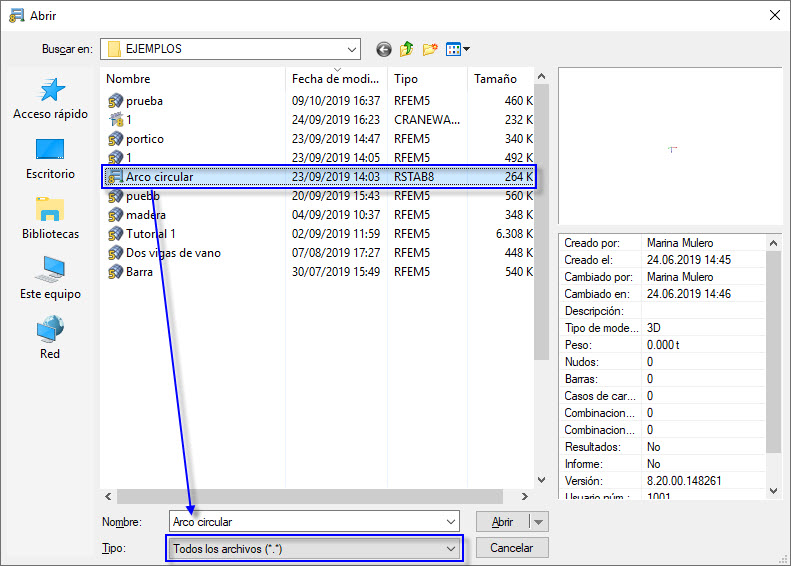Viewport: 791px width, 566px height.
Task: Click the Creado por value Marina Mulero
Action: click(x=680, y=243)
